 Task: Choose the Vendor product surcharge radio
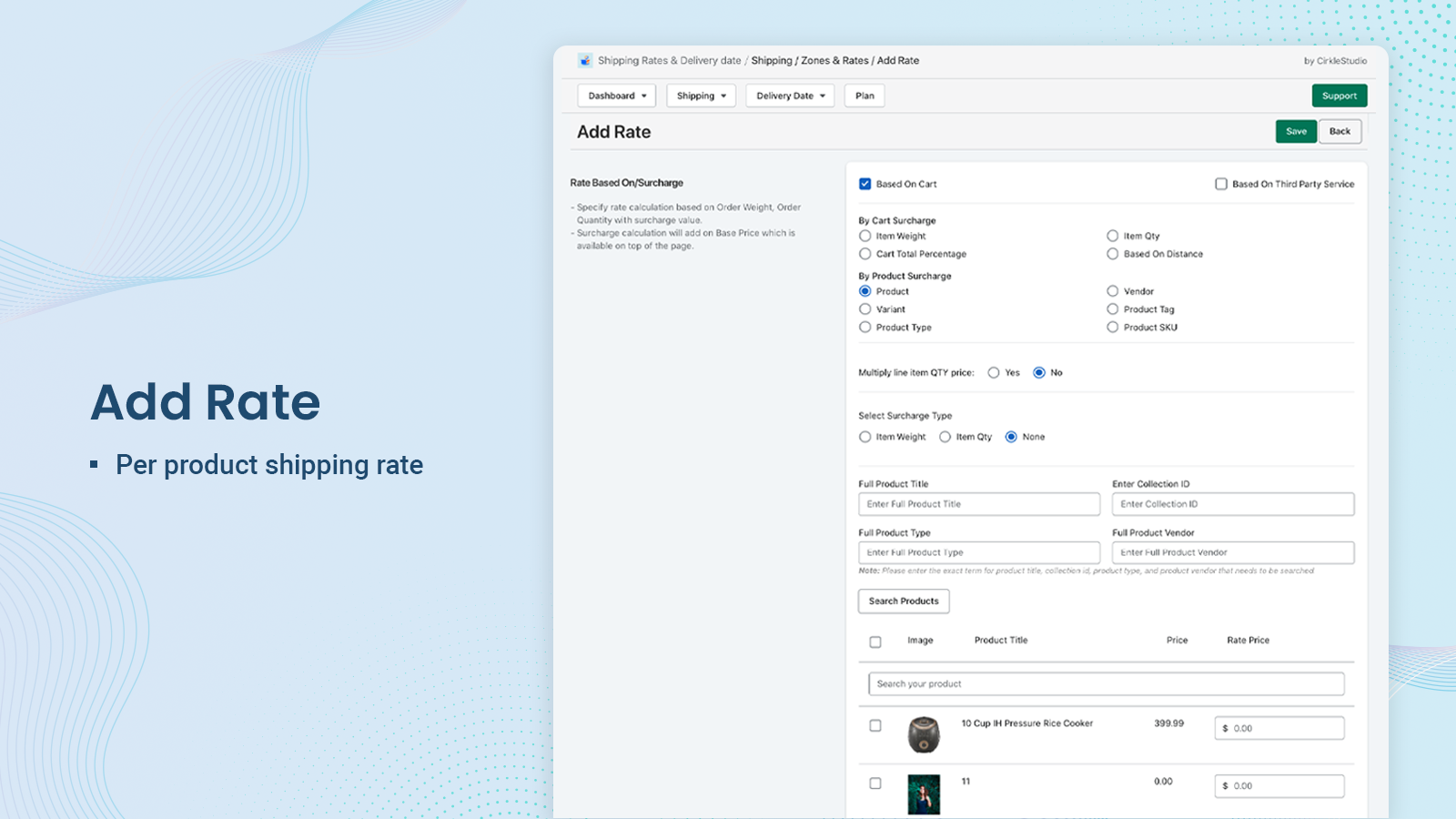pyautogui.click(x=1112, y=291)
